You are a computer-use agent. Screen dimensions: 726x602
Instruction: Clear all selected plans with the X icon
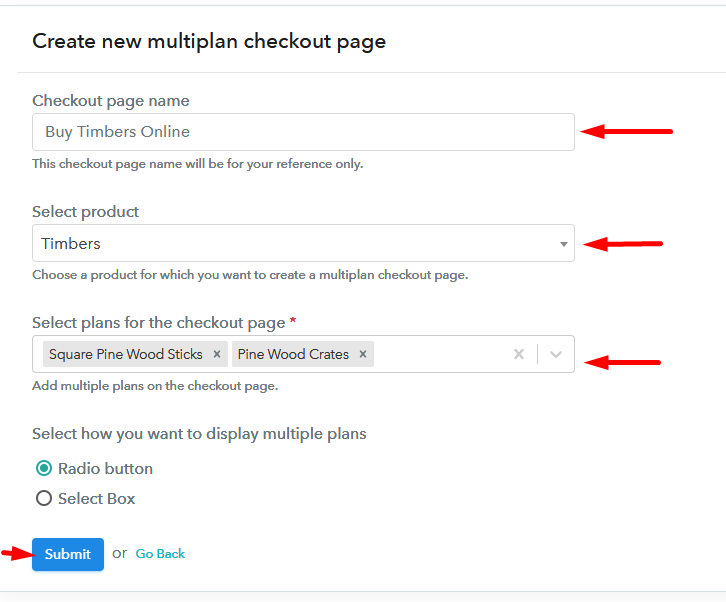[519, 354]
